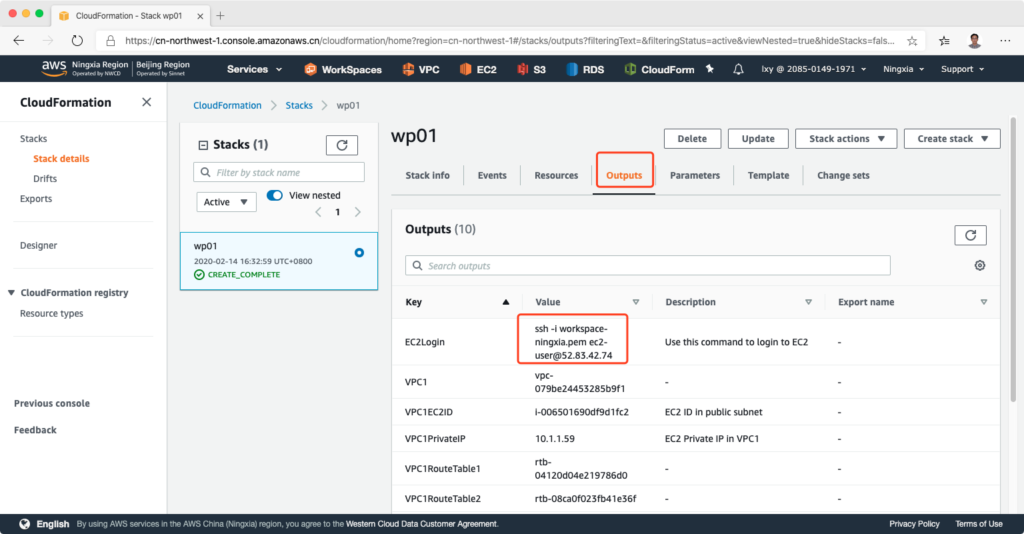This screenshot has height=534, width=1024.
Task: Open the Drifts link in sidebar
Action: click(45, 178)
